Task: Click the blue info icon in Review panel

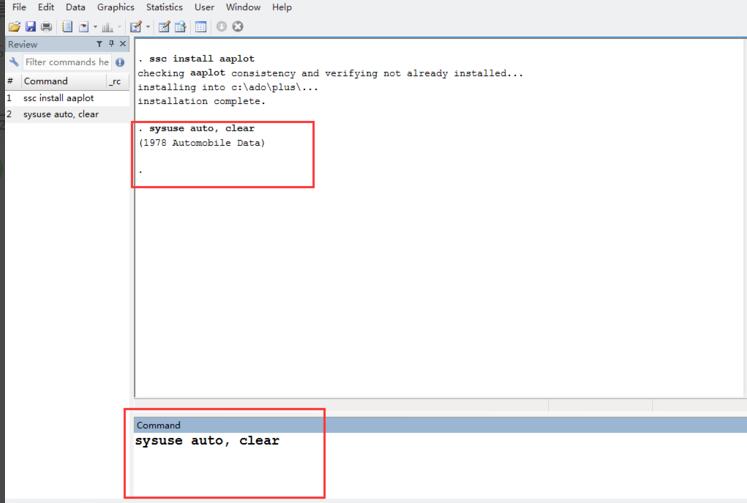Action: point(120,62)
